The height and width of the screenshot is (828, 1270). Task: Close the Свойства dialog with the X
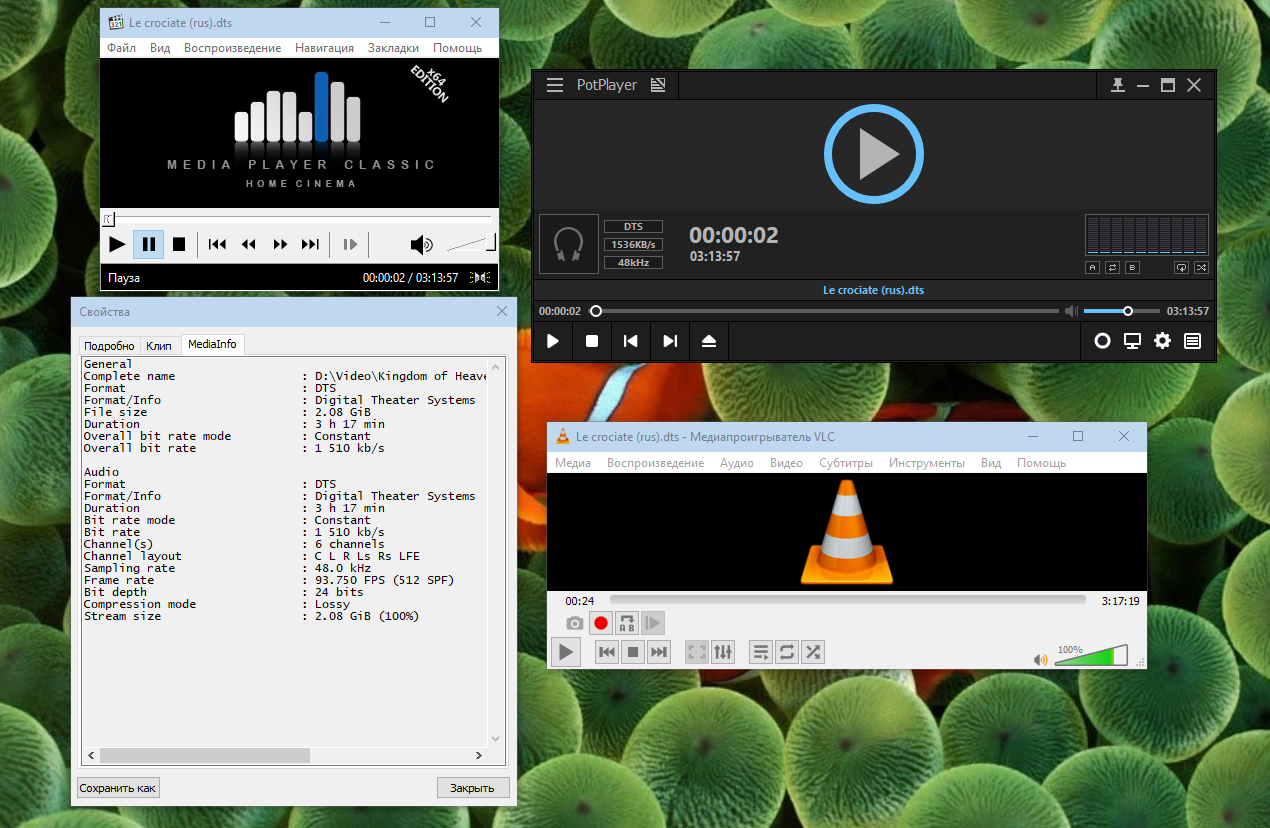tap(501, 312)
